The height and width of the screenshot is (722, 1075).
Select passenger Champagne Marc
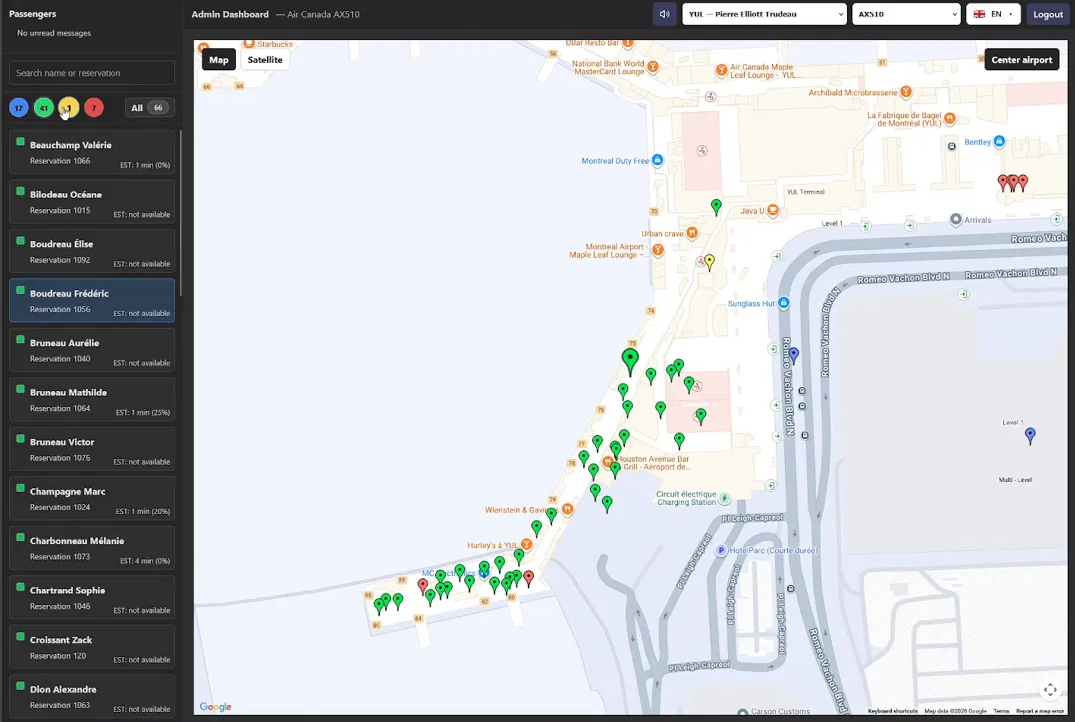pos(92,498)
